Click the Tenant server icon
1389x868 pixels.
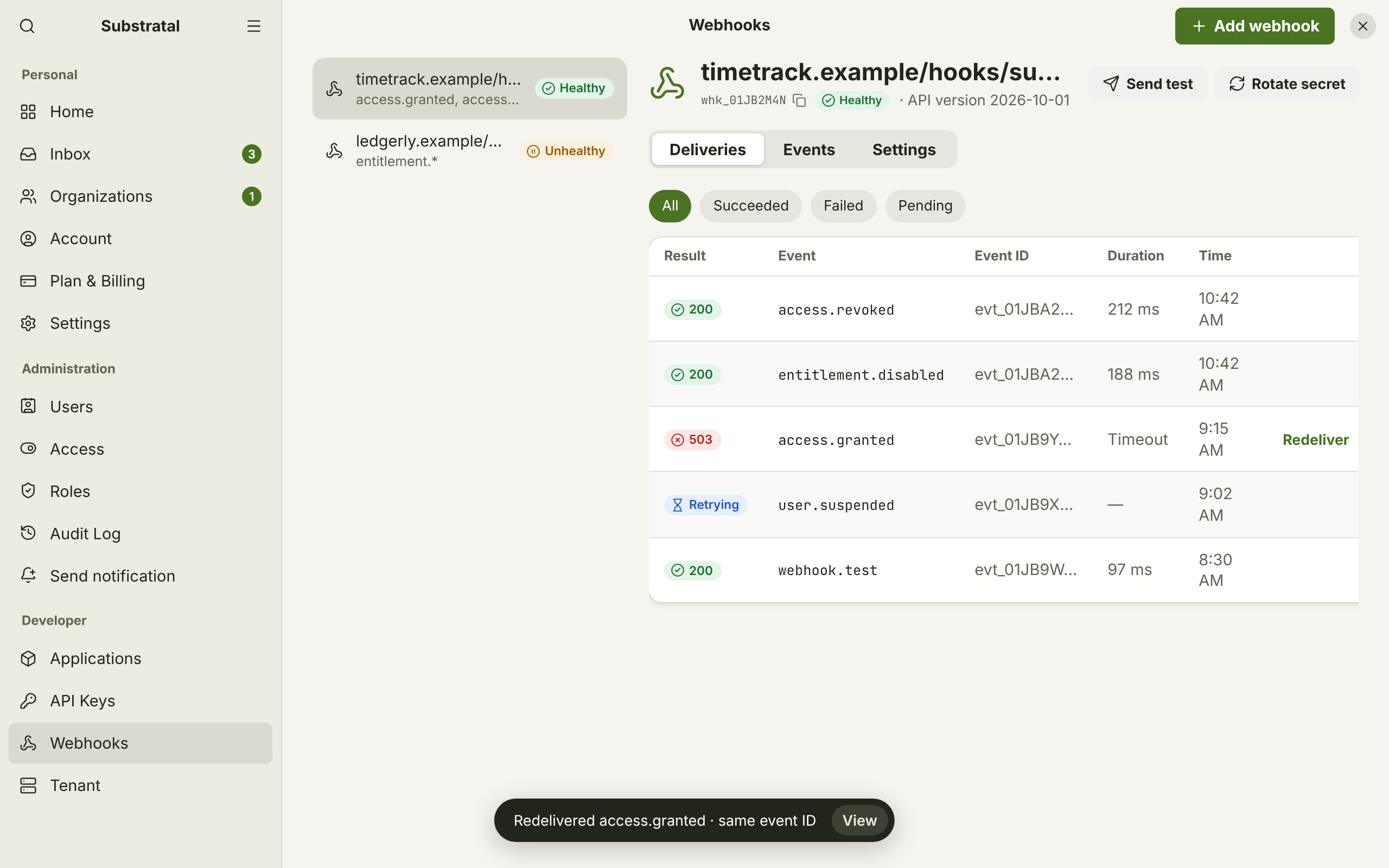point(28,785)
